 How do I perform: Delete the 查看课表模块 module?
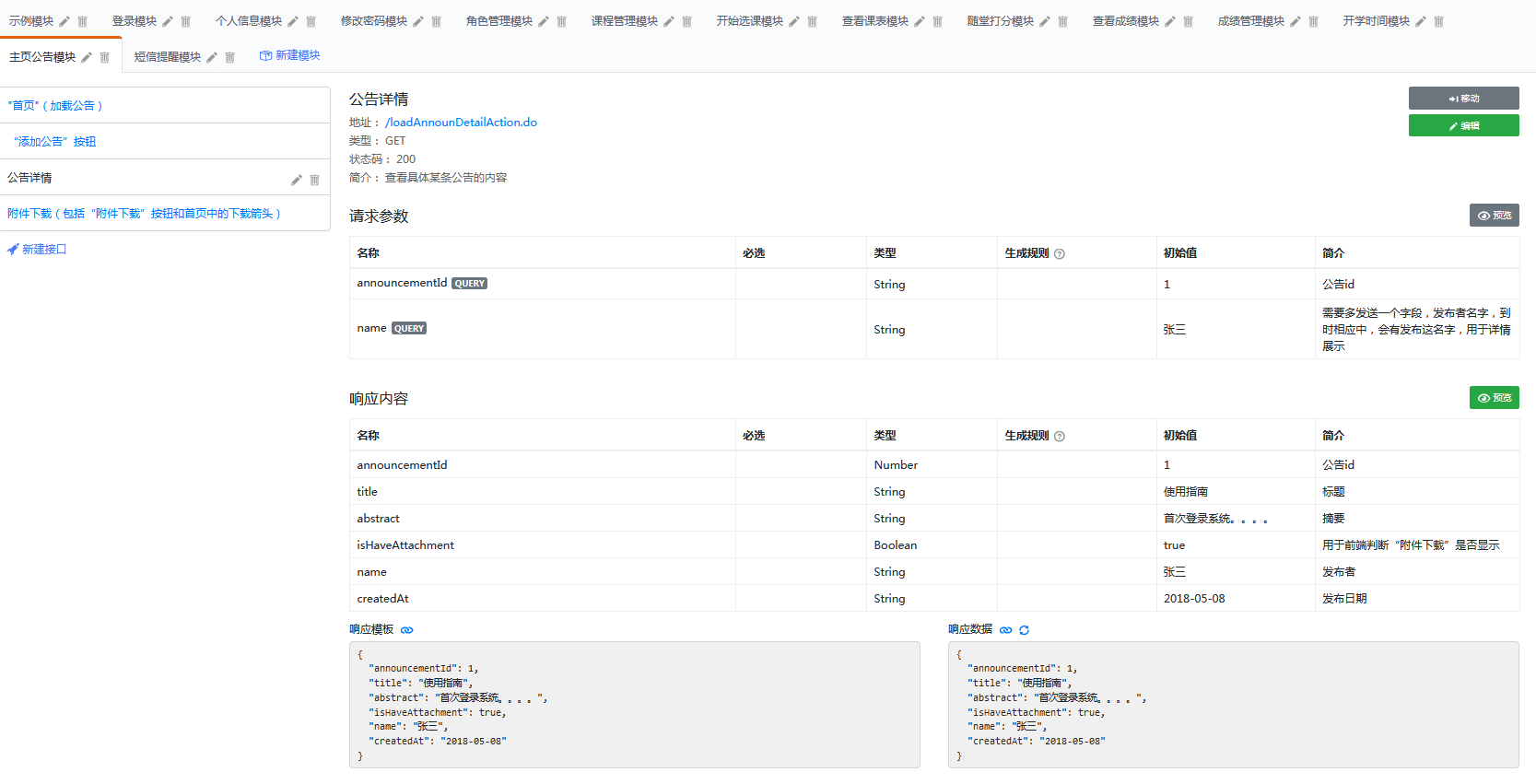[x=937, y=21]
